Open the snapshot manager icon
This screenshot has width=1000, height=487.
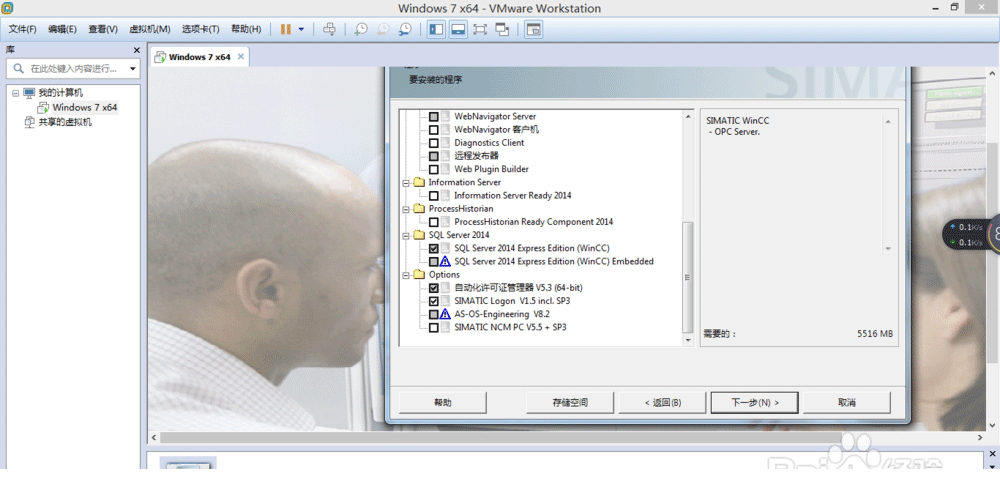point(405,29)
